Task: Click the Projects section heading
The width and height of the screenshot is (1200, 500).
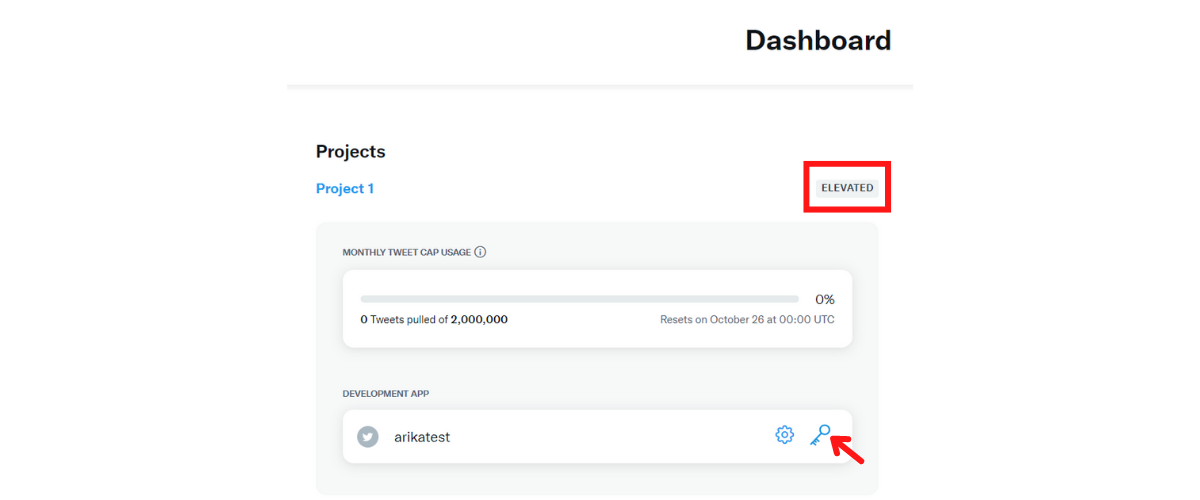Action: pyautogui.click(x=350, y=152)
